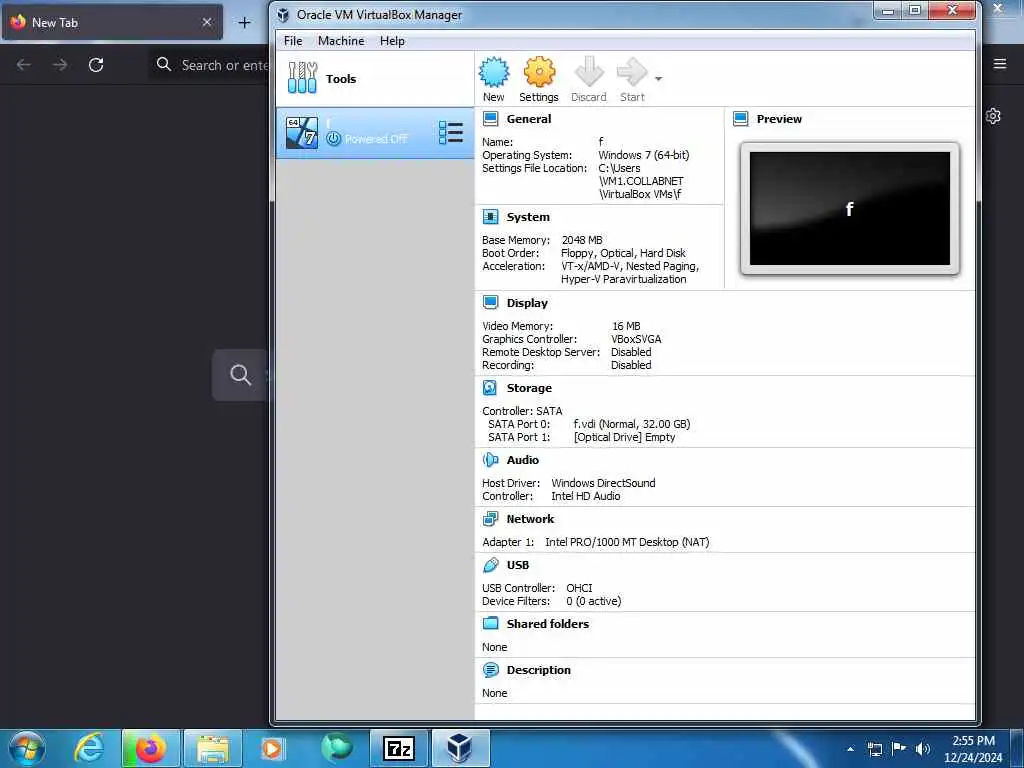Image resolution: width=1024 pixels, height=768 pixels.
Task: Open 7-Zip from the taskbar
Action: click(x=398, y=748)
